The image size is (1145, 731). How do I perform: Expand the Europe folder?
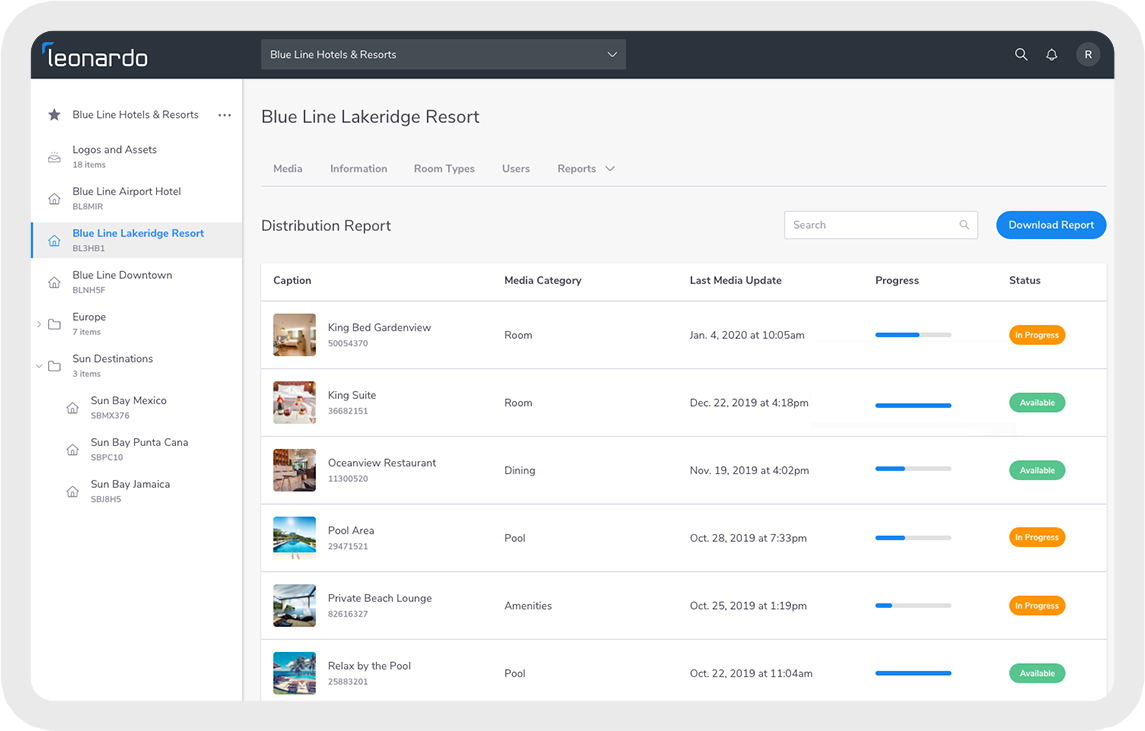point(39,324)
